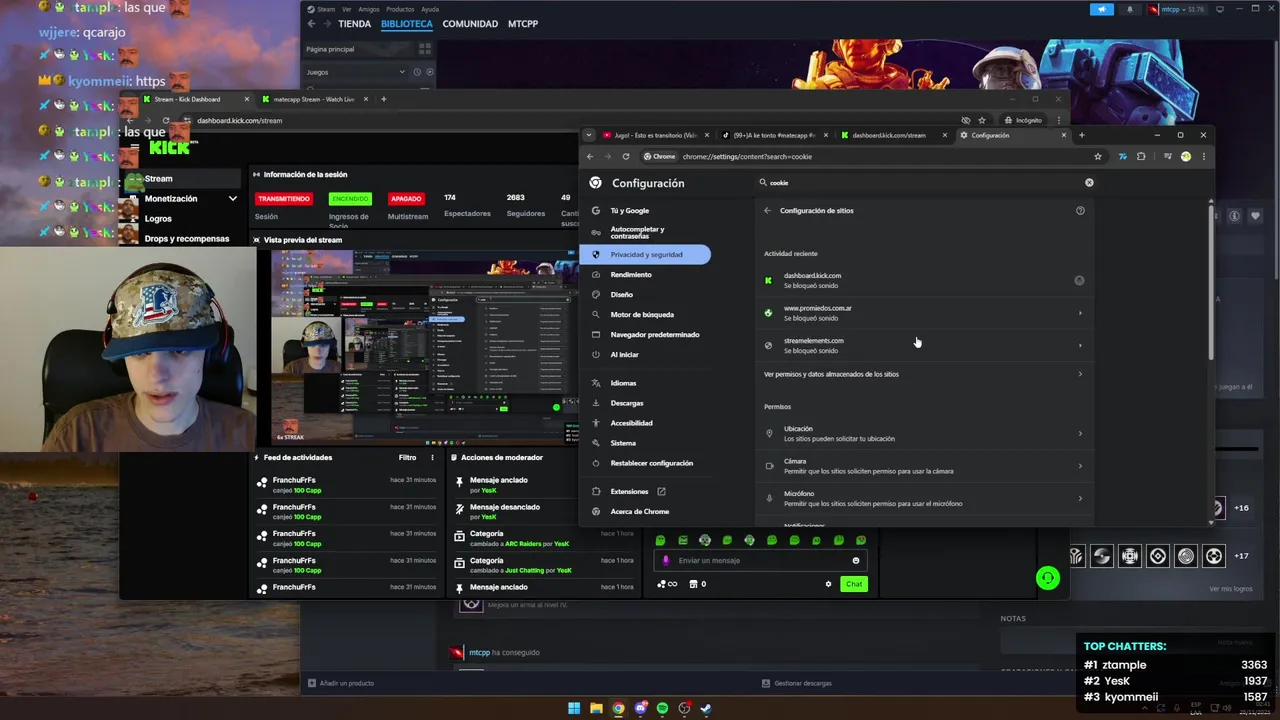Open Gestionar descargas in Steam
The height and width of the screenshot is (720, 1280).
(796, 683)
